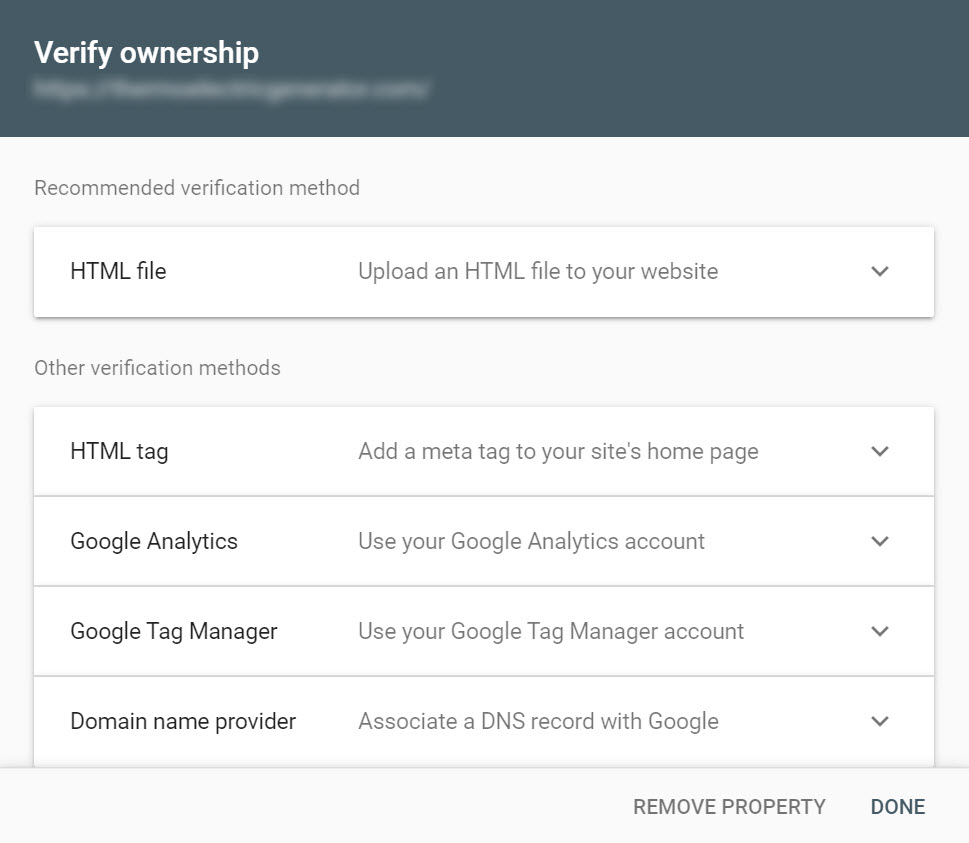
Task: Open the Google Tag Manager verification option
Action: click(x=484, y=631)
